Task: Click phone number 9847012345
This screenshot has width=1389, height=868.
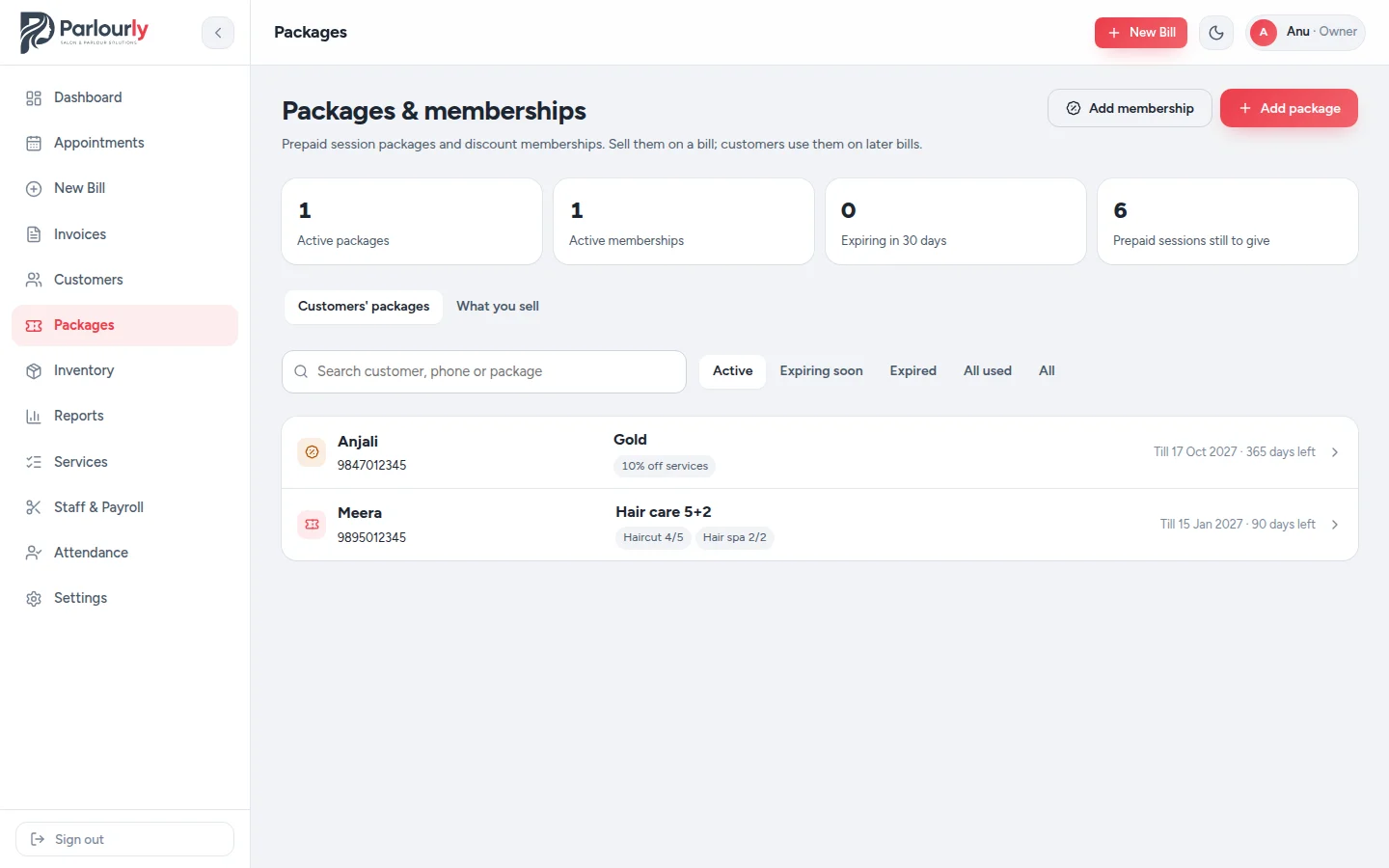Action: [371, 465]
